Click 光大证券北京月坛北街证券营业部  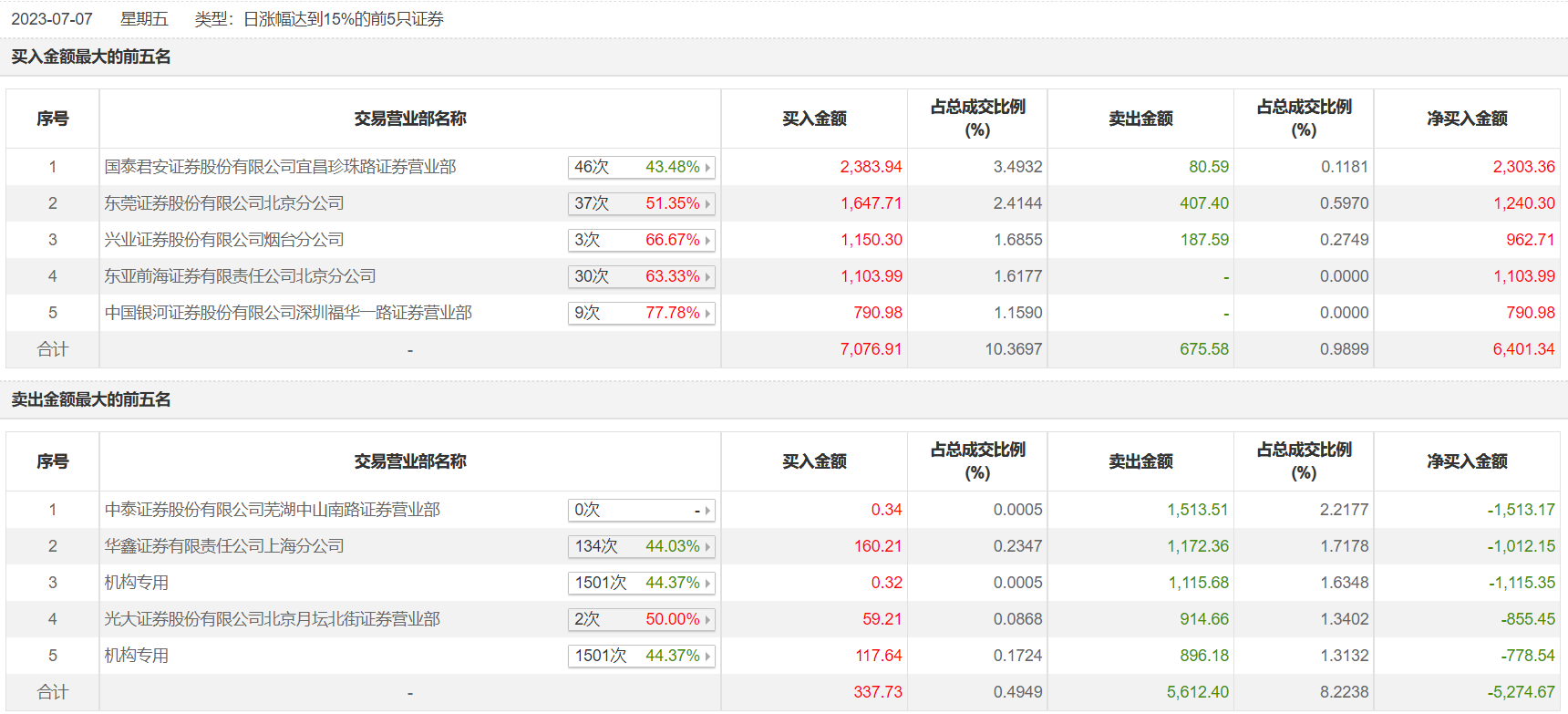[272, 619]
